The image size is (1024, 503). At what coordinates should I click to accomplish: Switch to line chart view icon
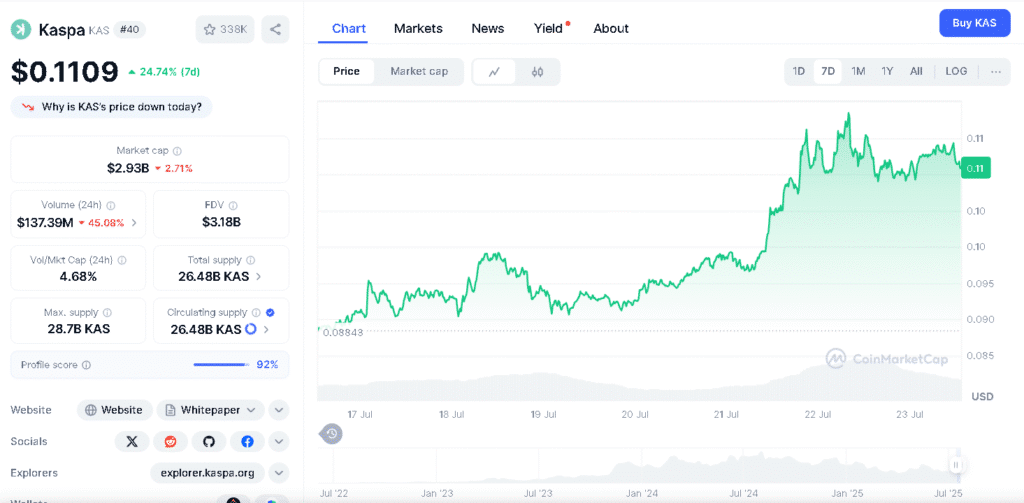click(494, 72)
